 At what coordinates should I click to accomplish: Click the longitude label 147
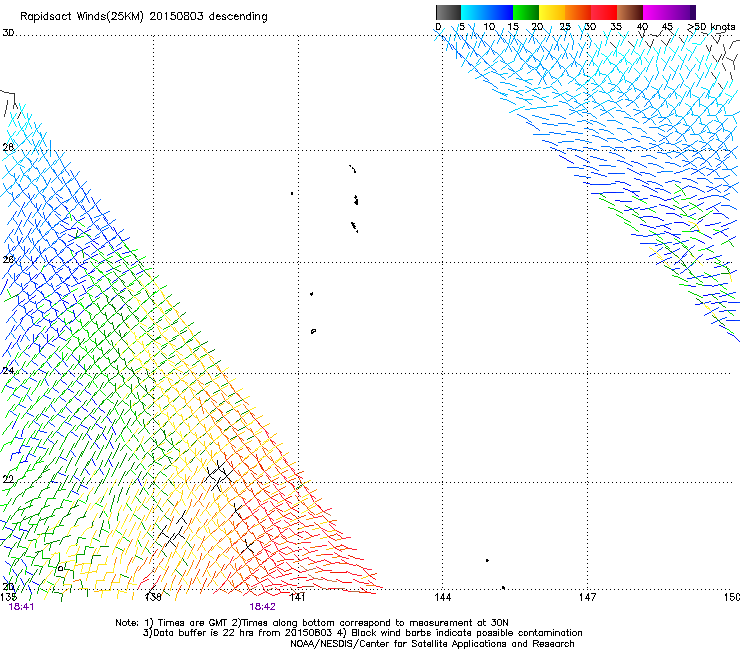[x=587, y=598]
